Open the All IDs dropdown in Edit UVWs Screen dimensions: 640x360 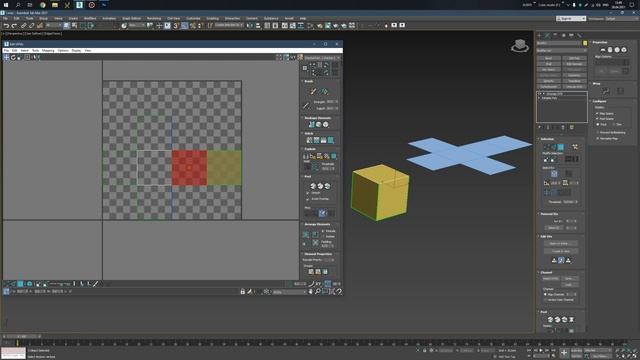(289, 292)
